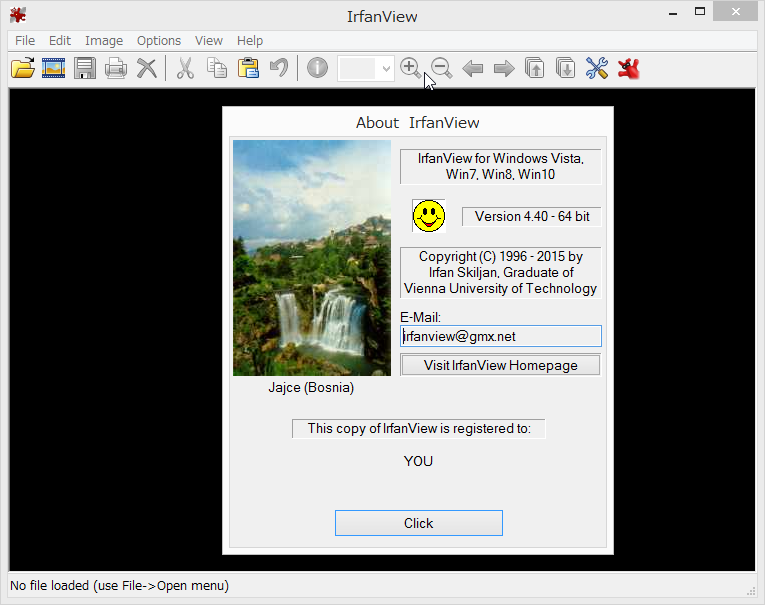Viewport: 765px width, 605px height.
Task: Open Settings wrench and screwdriver icon
Action: [597, 68]
